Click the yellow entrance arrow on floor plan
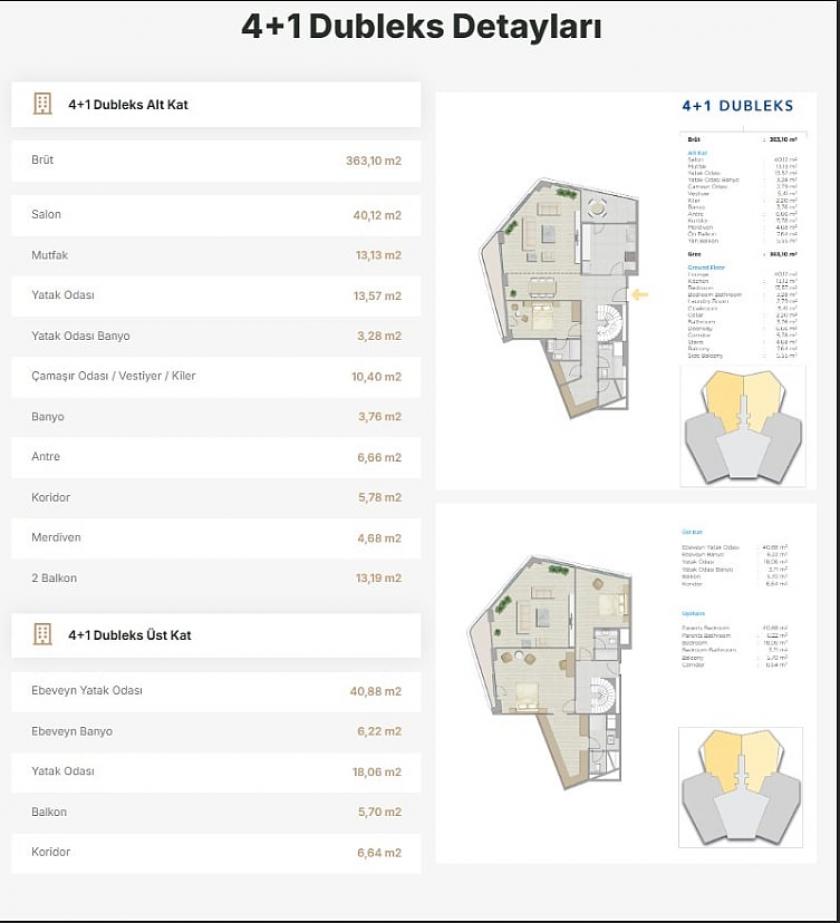 pyautogui.click(x=639, y=294)
